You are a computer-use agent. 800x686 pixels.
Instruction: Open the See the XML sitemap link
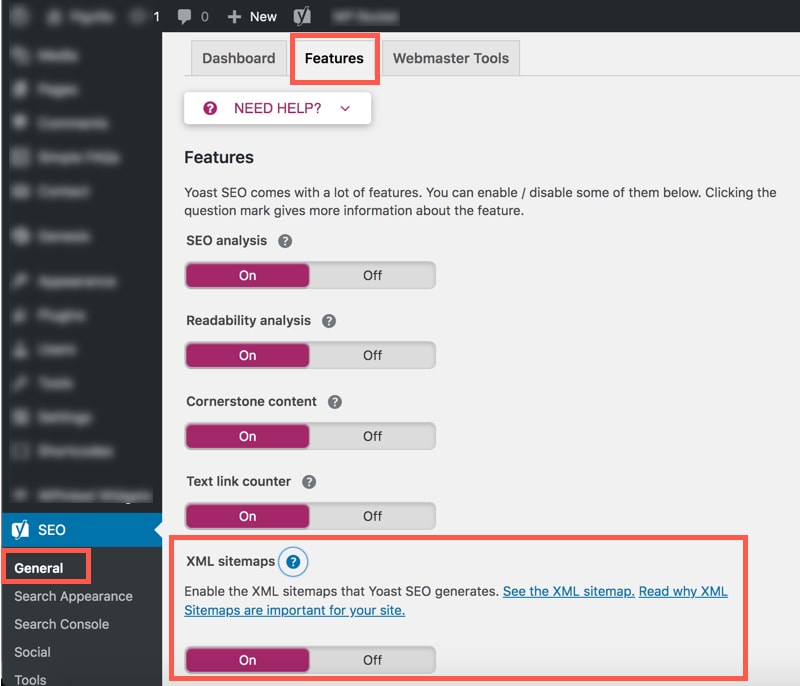click(x=568, y=591)
